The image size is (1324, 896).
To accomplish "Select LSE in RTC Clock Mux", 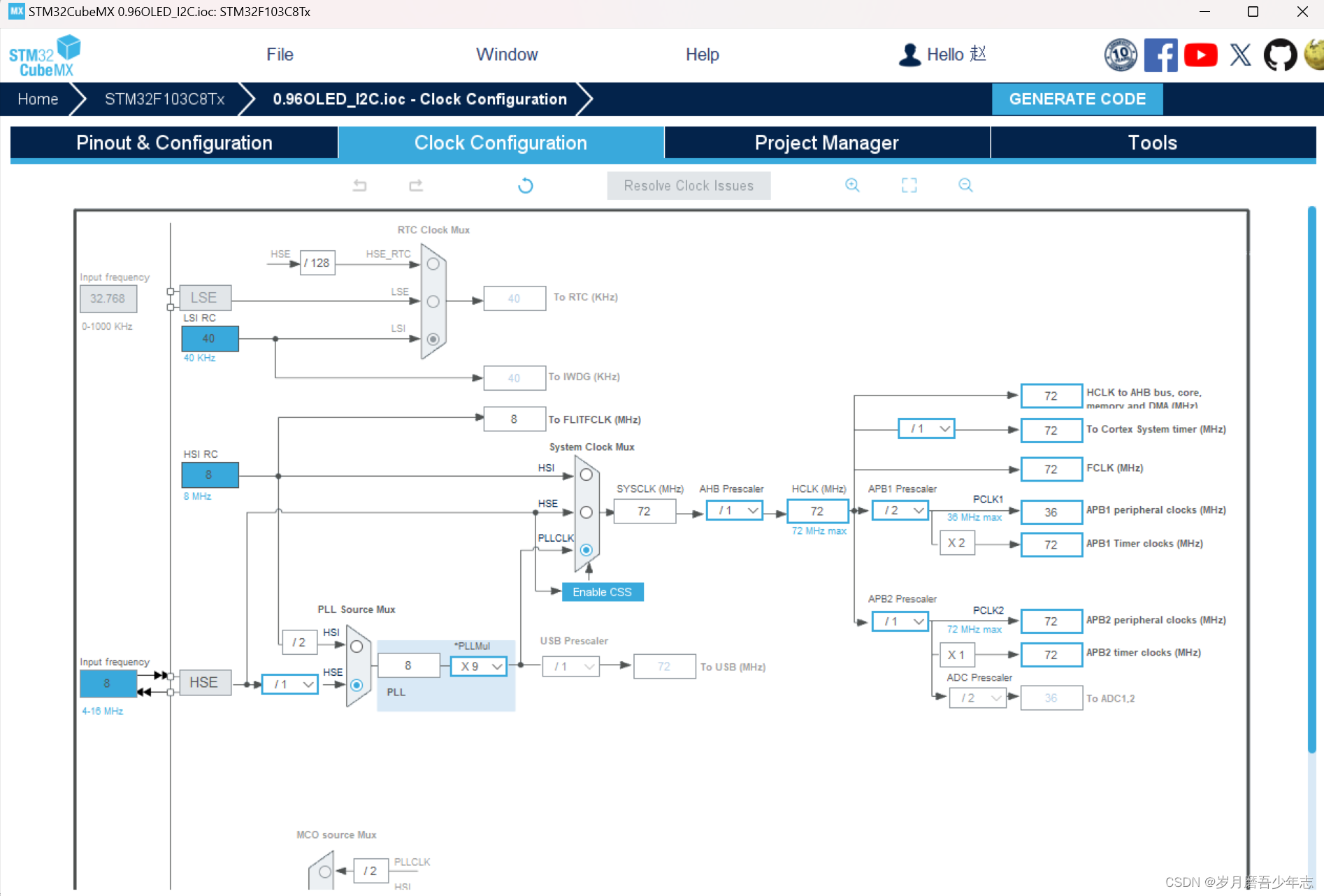I will [x=433, y=301].
